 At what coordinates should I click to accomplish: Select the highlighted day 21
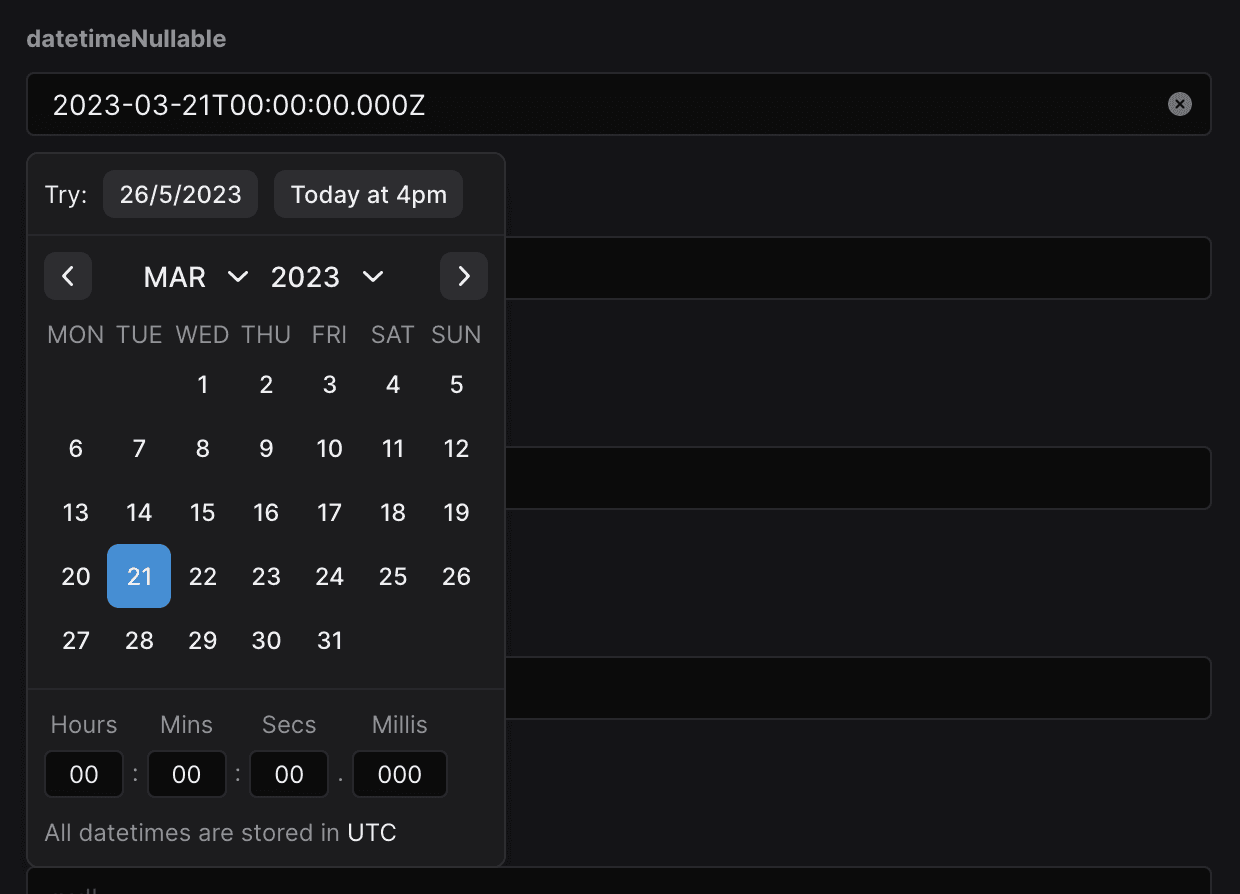(x=139, y=576)
